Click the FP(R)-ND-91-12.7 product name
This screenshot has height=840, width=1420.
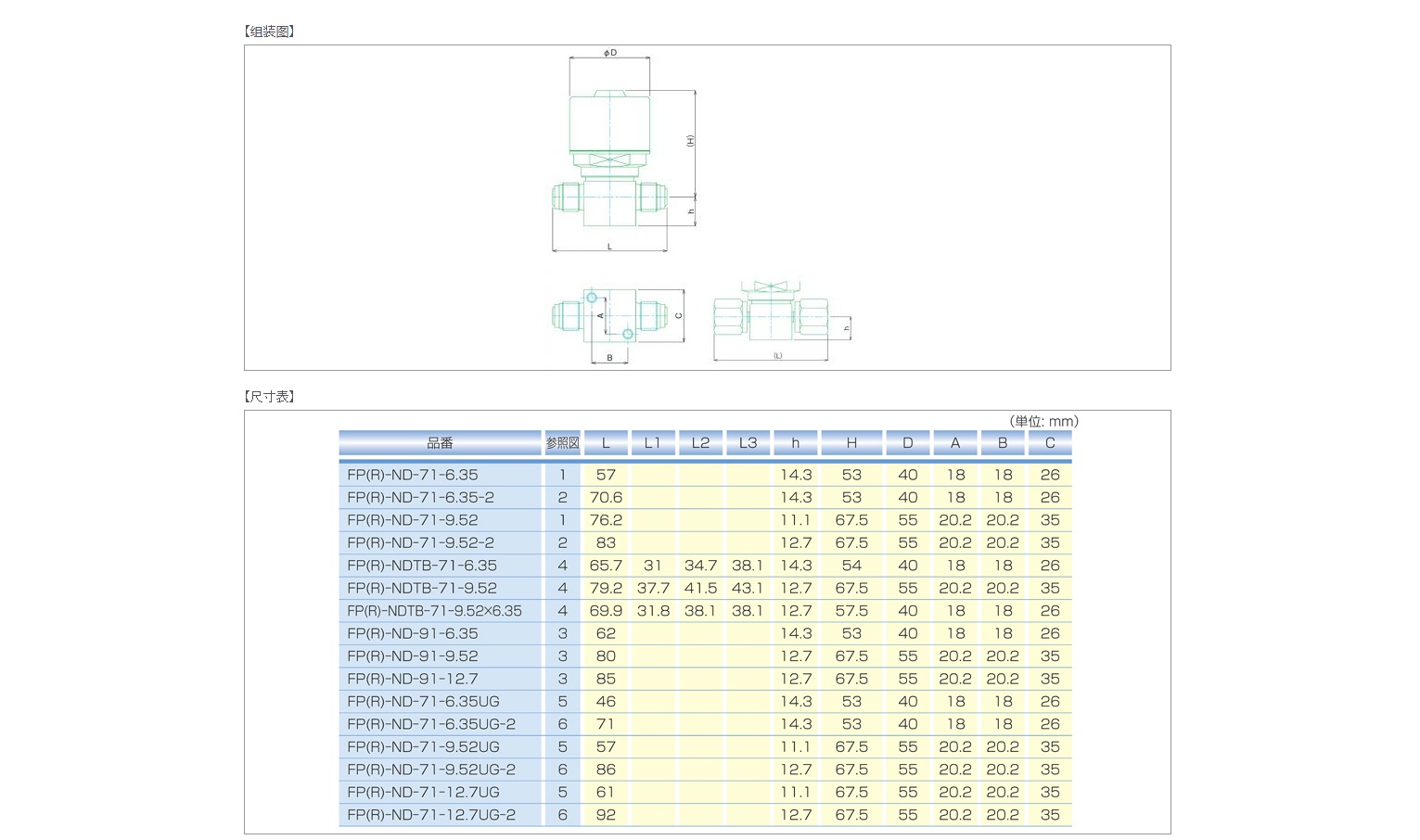click(x=409, y=679)
